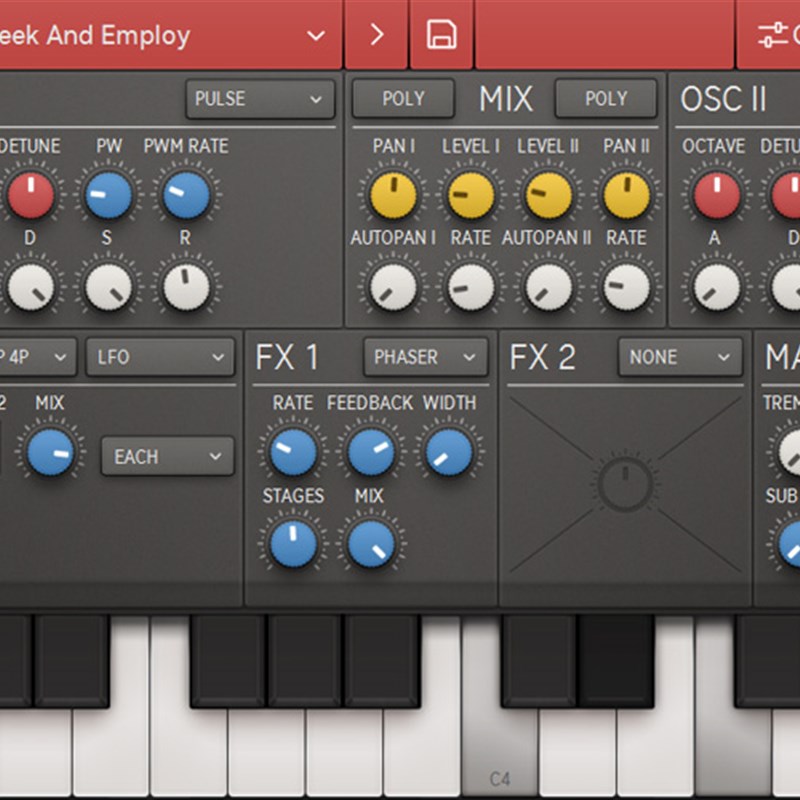Open the PULSE waveform dropdown
Viewport: 800px width, 800px height.
[259, 100]
